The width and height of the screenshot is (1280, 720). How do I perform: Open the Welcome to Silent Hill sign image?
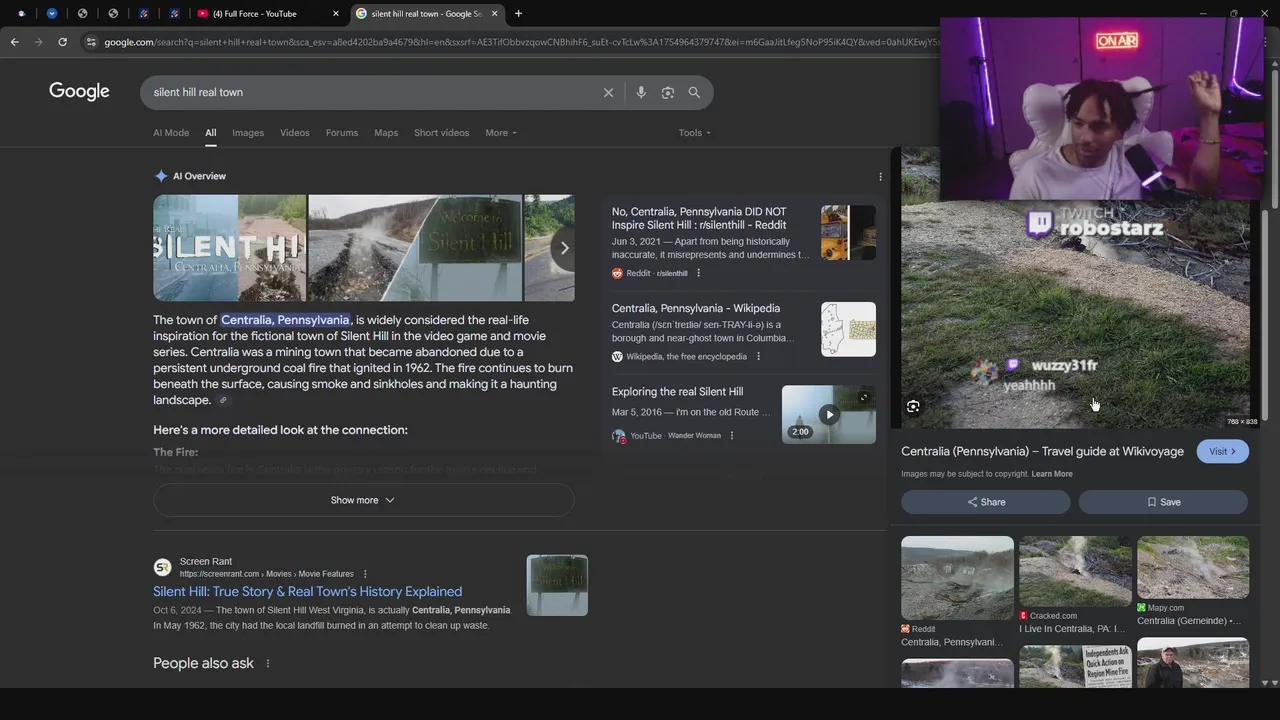(415, 248)
